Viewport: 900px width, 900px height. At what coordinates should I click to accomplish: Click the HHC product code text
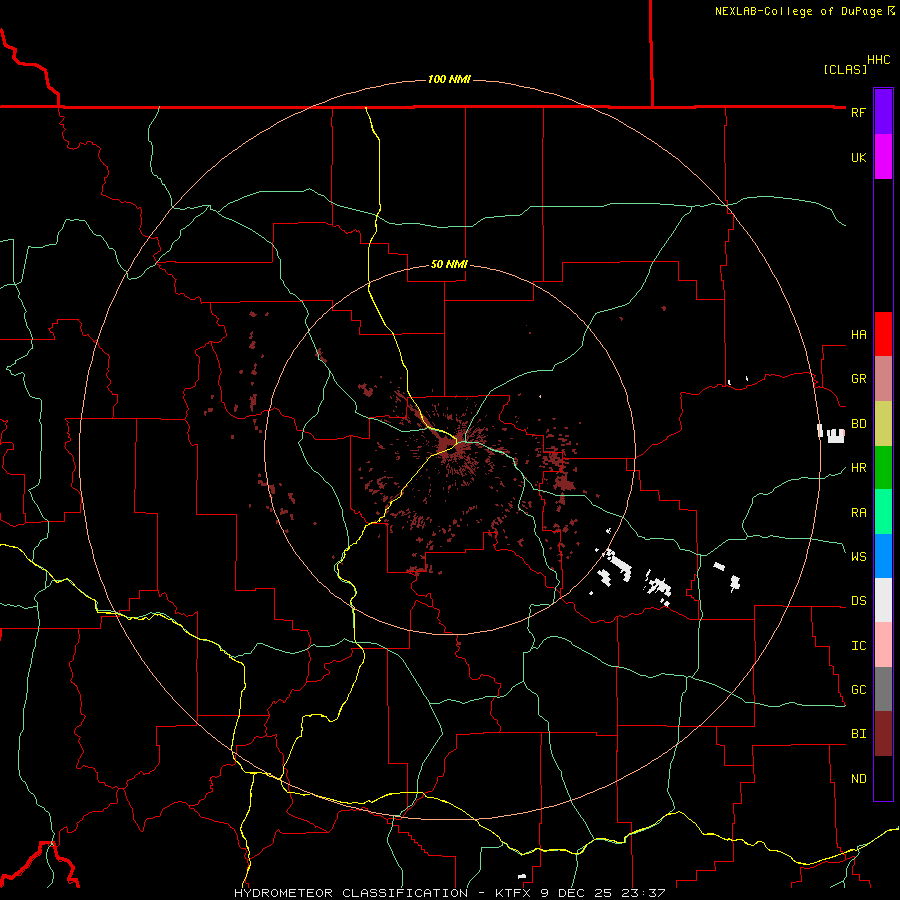879,60
